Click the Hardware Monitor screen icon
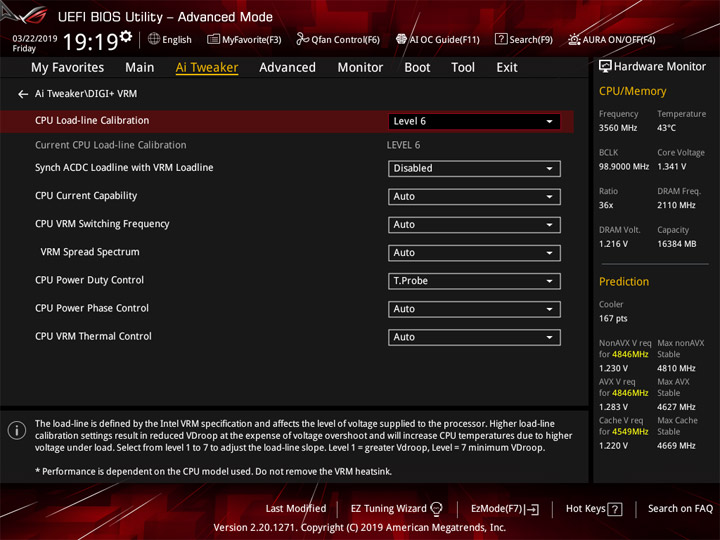The image size is (720, 540). 605,67
